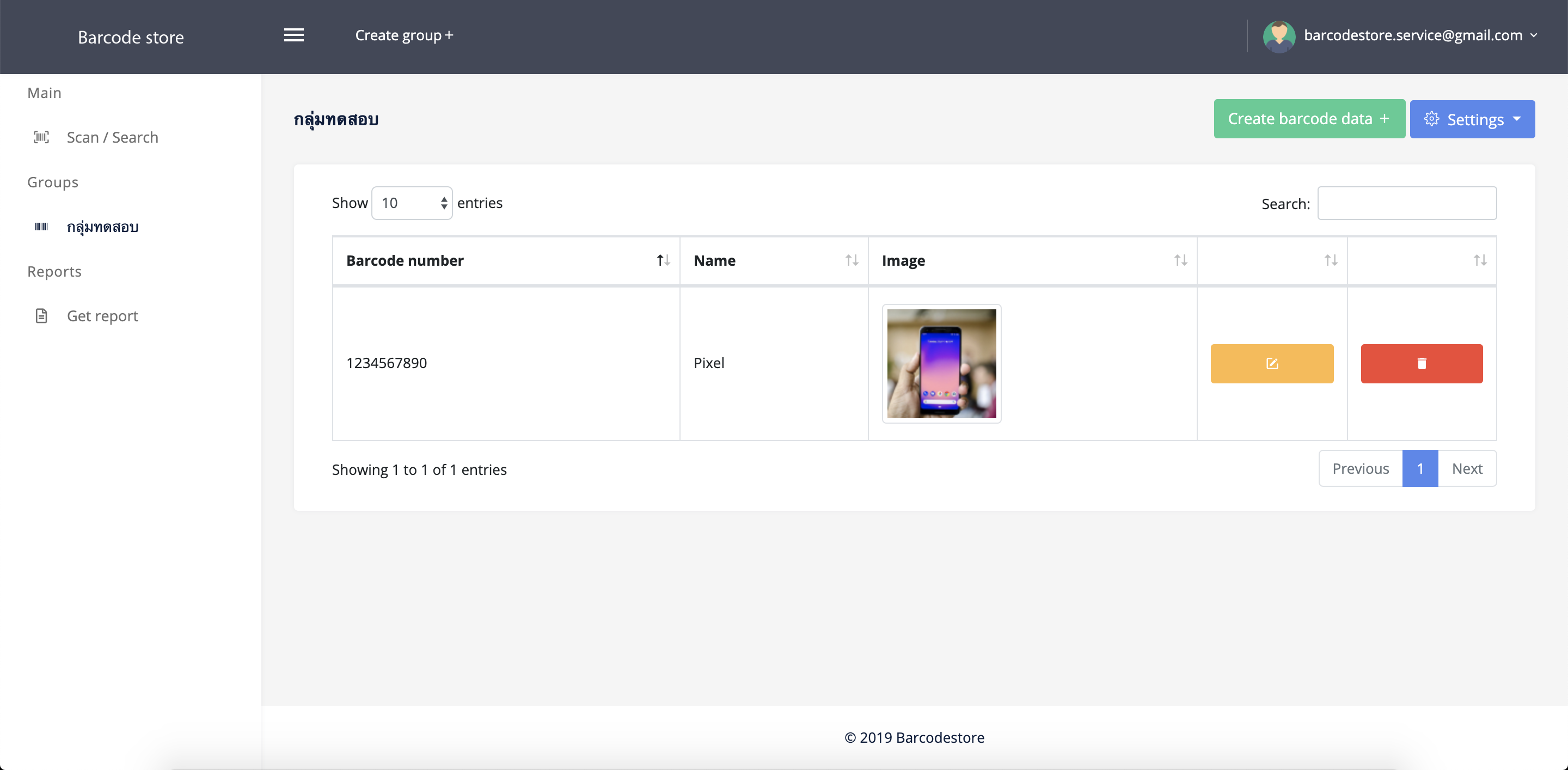Open the Pixel phone image thumbnail

click(x=941, y=363)
